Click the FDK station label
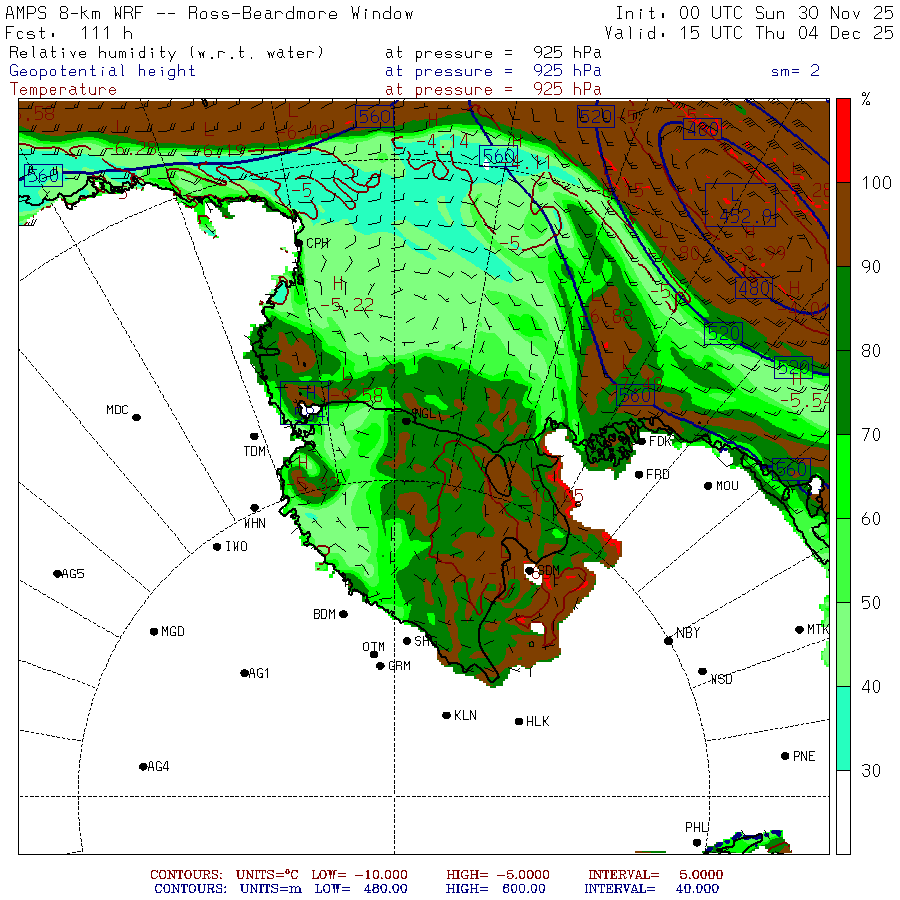This screenshot has height=900, width=900. pyautogui.click(x=660, y=441)
